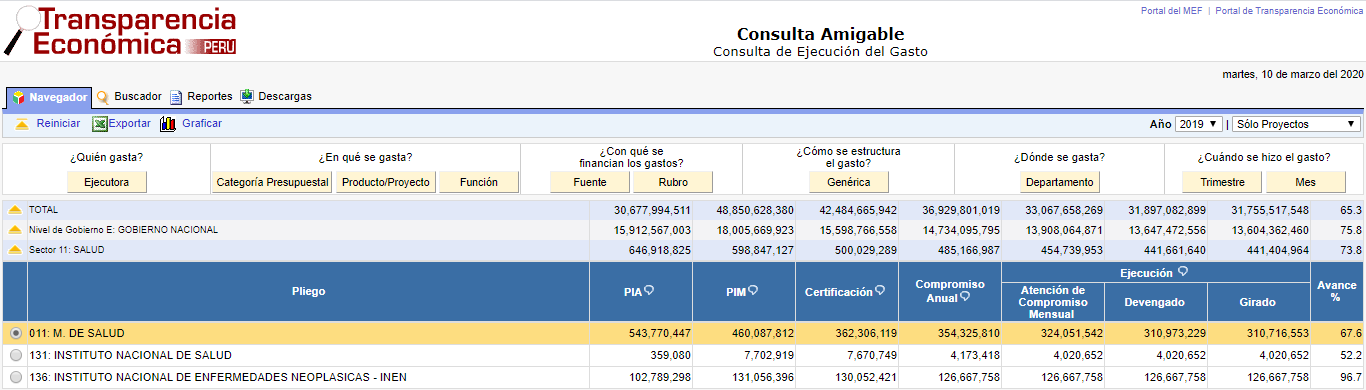Click the Reportes document icon
The height and width of the screenshot is (390, 1366).
pyautogui.click(x=176, y=97)
